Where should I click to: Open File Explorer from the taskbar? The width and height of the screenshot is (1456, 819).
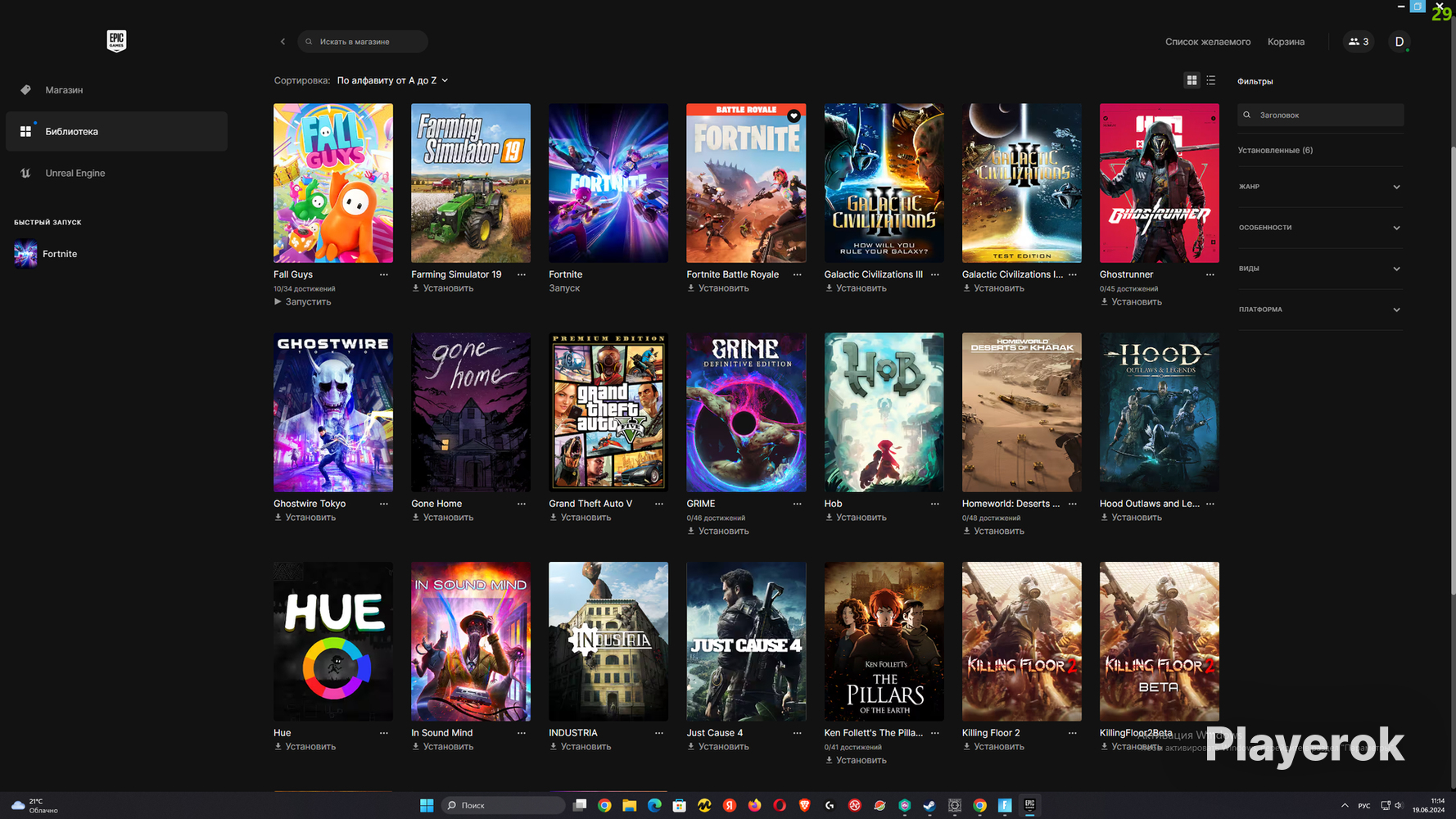[x=629, y=805]
